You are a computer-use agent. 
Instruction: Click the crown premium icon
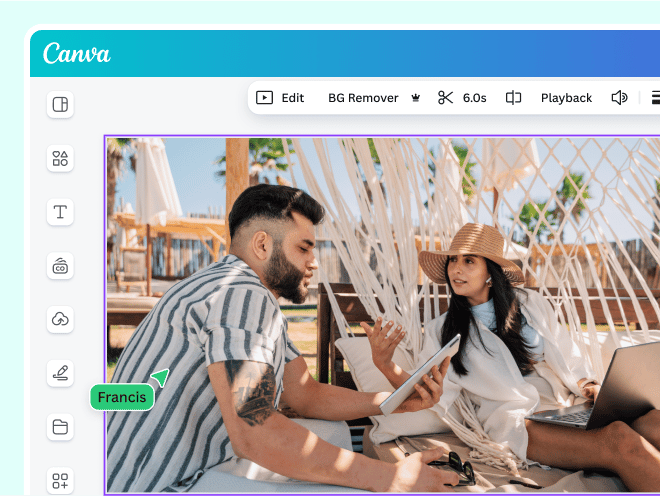tap(415, 98)
